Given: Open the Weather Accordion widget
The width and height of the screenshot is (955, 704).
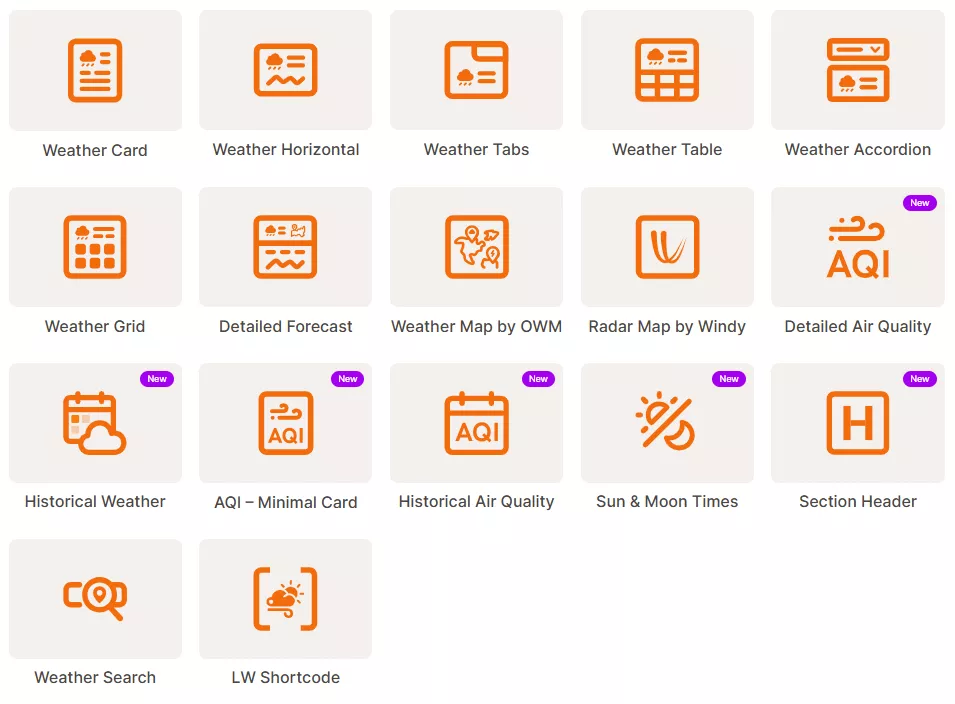Looking at the screenshot, I should [x=857, y=69].
